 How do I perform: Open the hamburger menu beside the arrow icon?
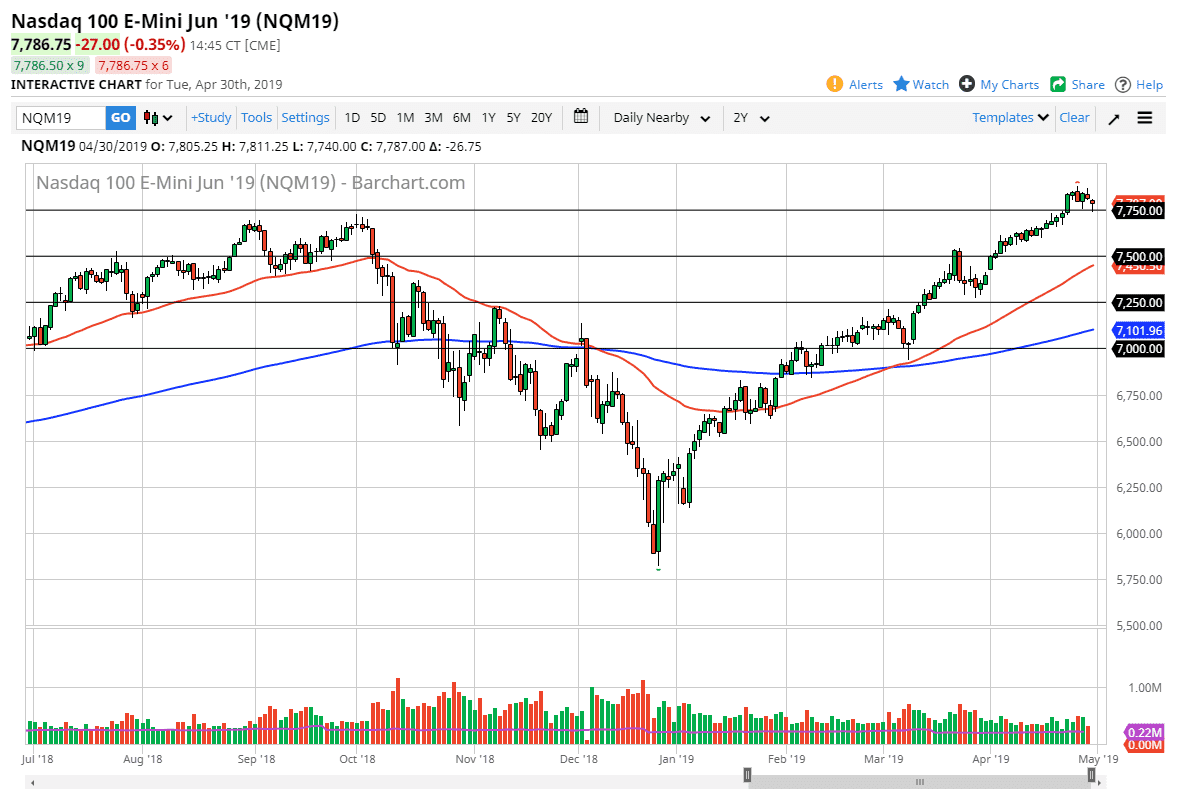(1144, 117)
